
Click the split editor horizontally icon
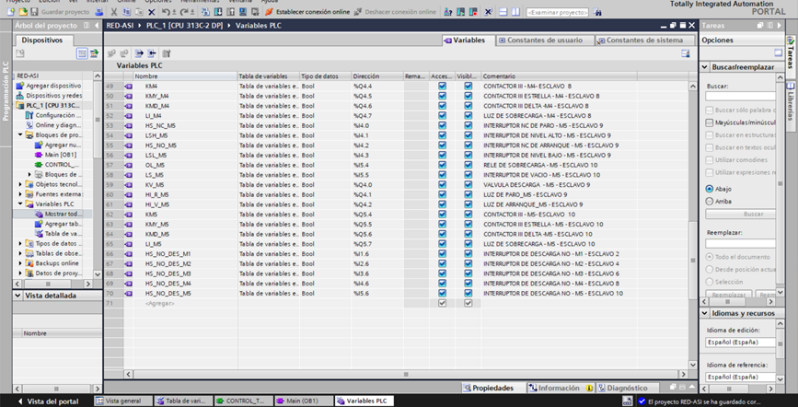tap(503, 12)
